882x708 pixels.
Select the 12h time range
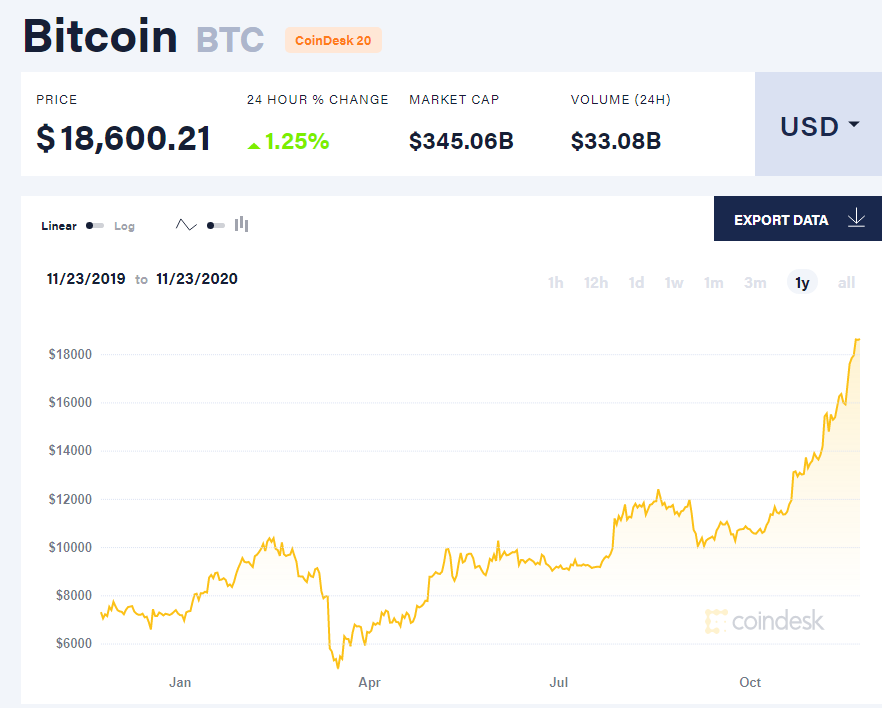[596, 283]
